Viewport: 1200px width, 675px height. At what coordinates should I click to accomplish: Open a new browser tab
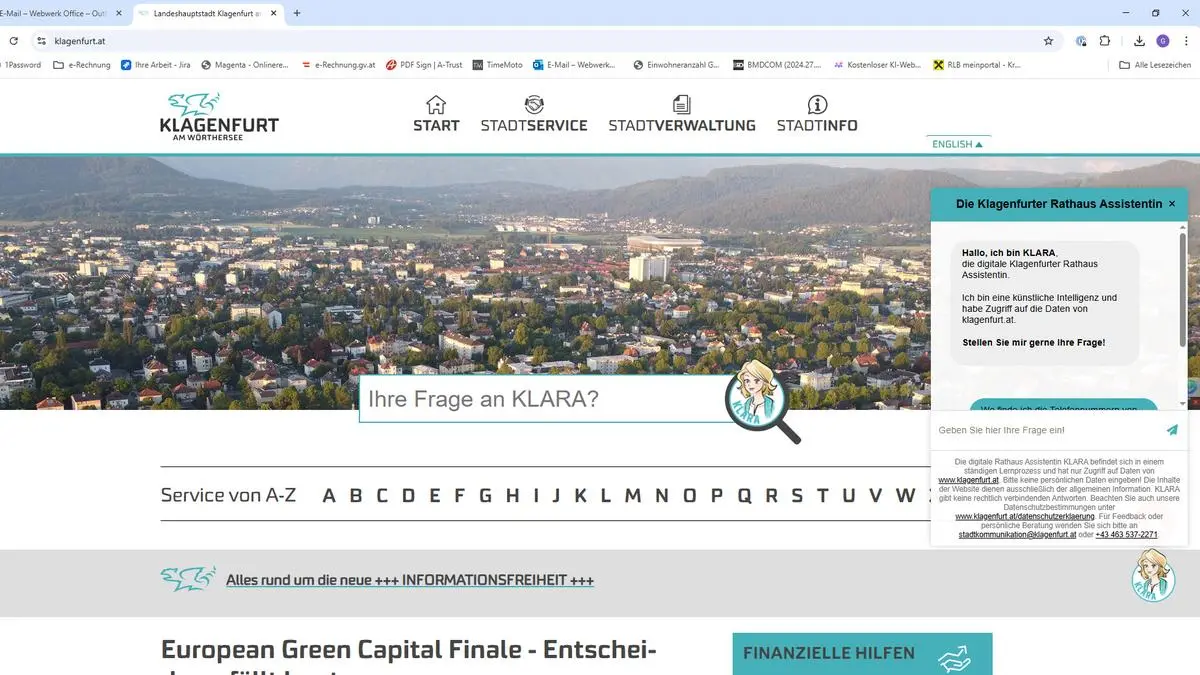pyautogui.click(x=297, y=13)
